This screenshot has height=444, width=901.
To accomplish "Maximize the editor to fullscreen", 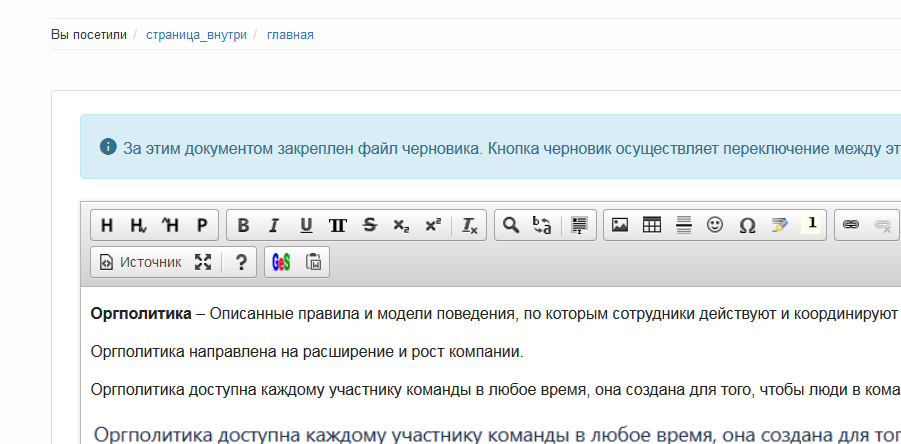I will pos(203,262).
